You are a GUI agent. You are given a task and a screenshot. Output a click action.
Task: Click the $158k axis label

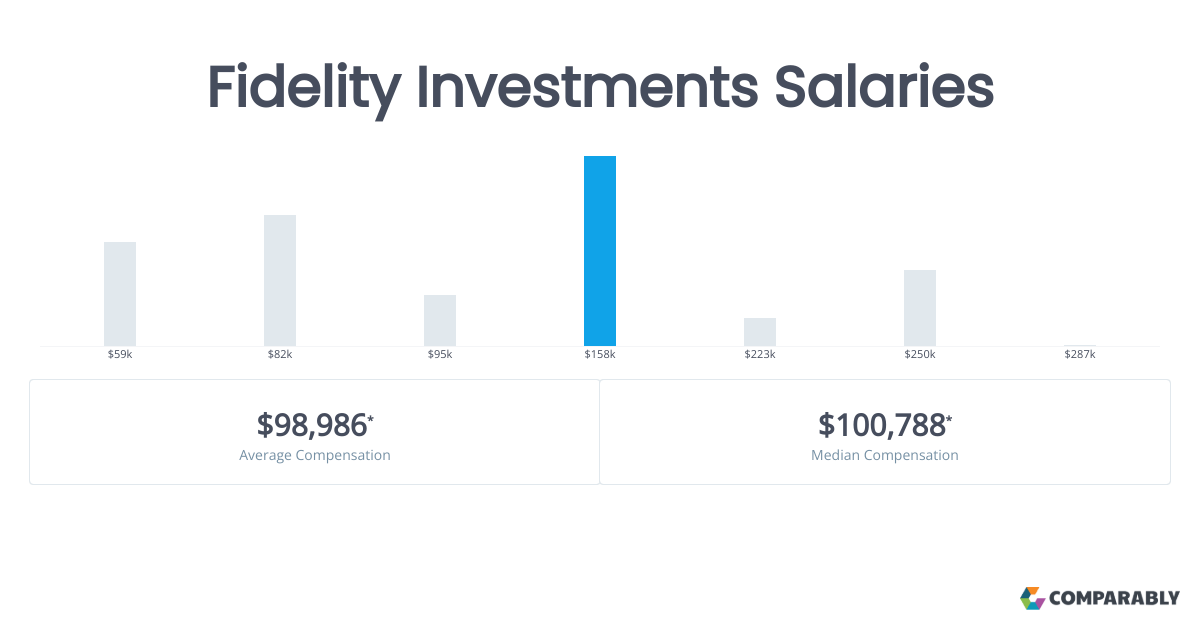(600, 354)
